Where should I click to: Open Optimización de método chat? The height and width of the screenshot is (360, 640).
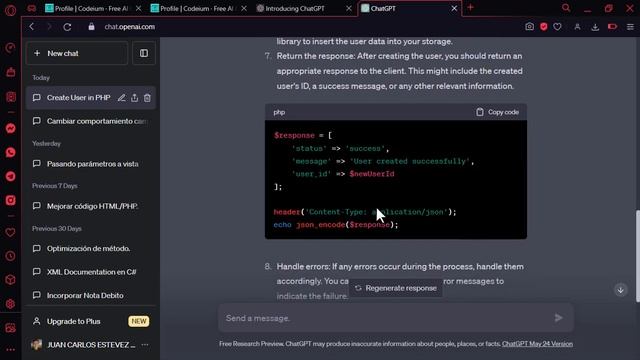pyautogui.click(x=91, y=248)
